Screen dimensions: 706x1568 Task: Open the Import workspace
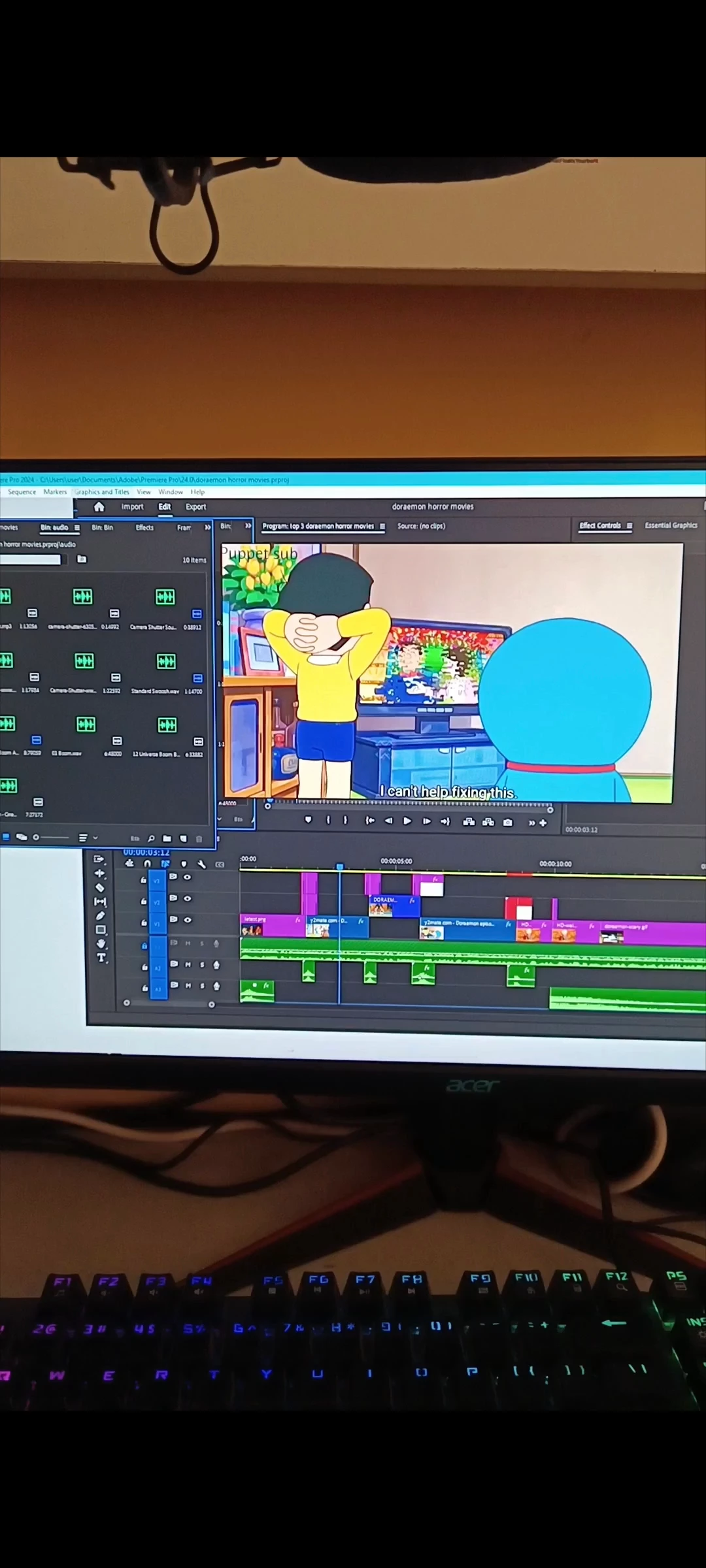point(132,507)
